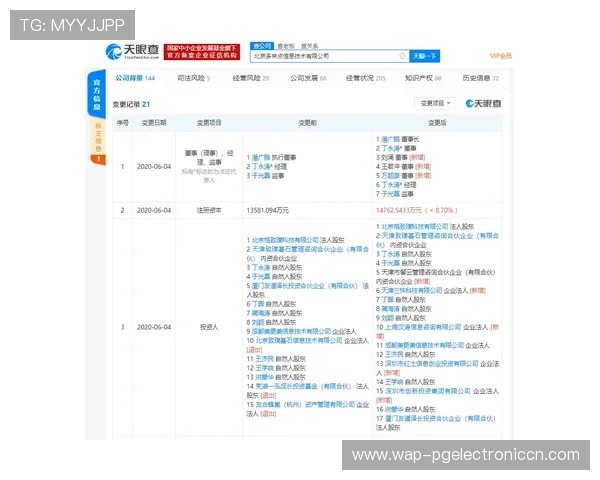Open the 深圳市红土信息创业投资有限公司 link
This screenshot has width=600, height=480.
click(x=432, y=364)
